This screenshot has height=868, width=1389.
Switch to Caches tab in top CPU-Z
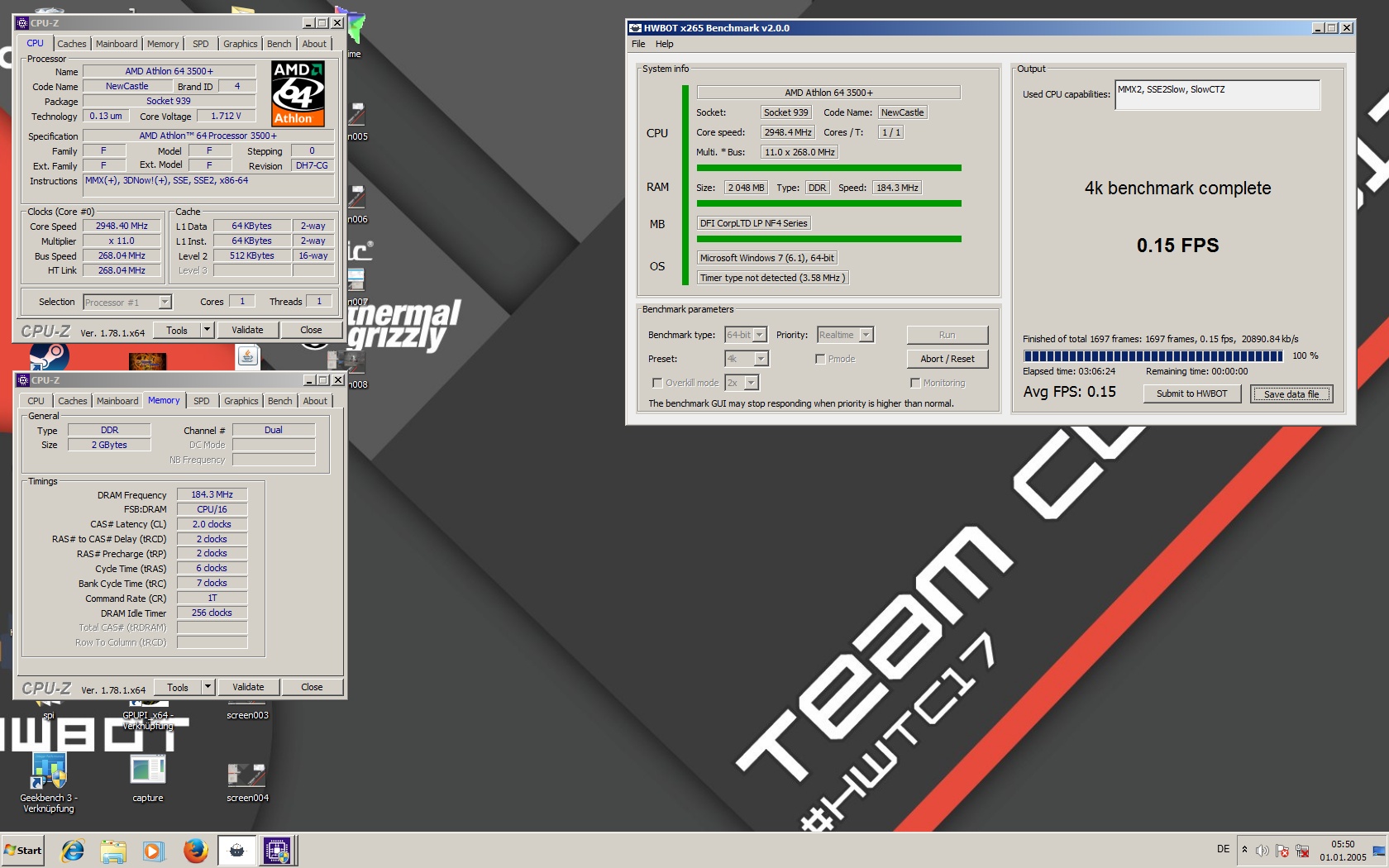click(x=72, y=44)
